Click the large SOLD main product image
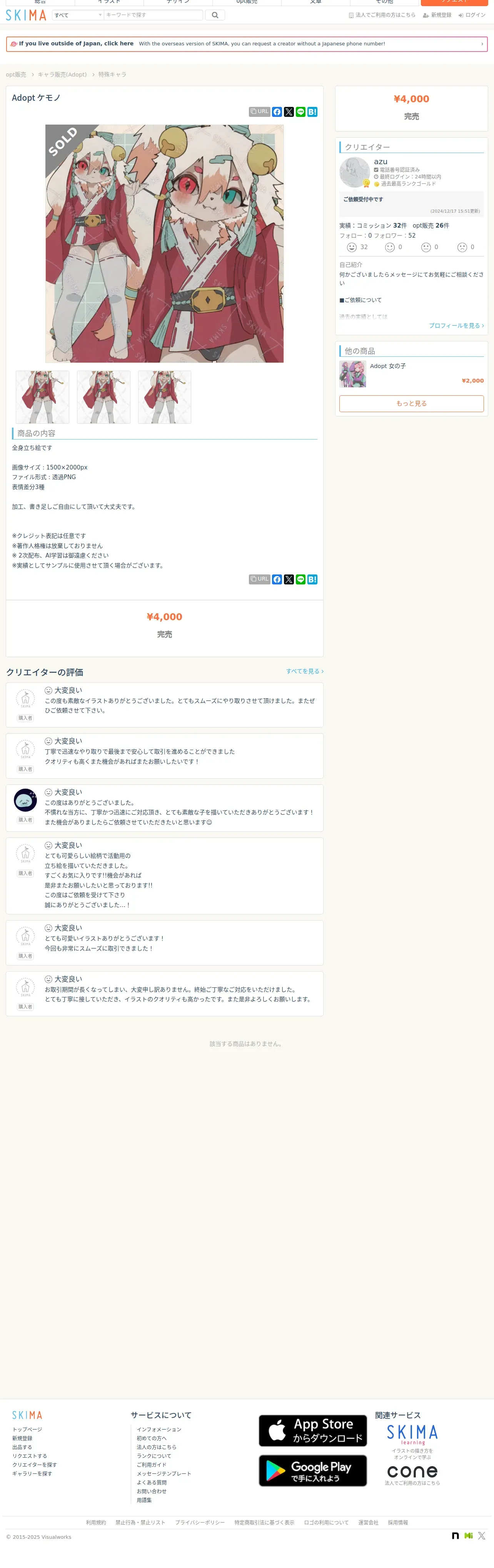This screenshot has height=1568, width=494. (164, 243)
